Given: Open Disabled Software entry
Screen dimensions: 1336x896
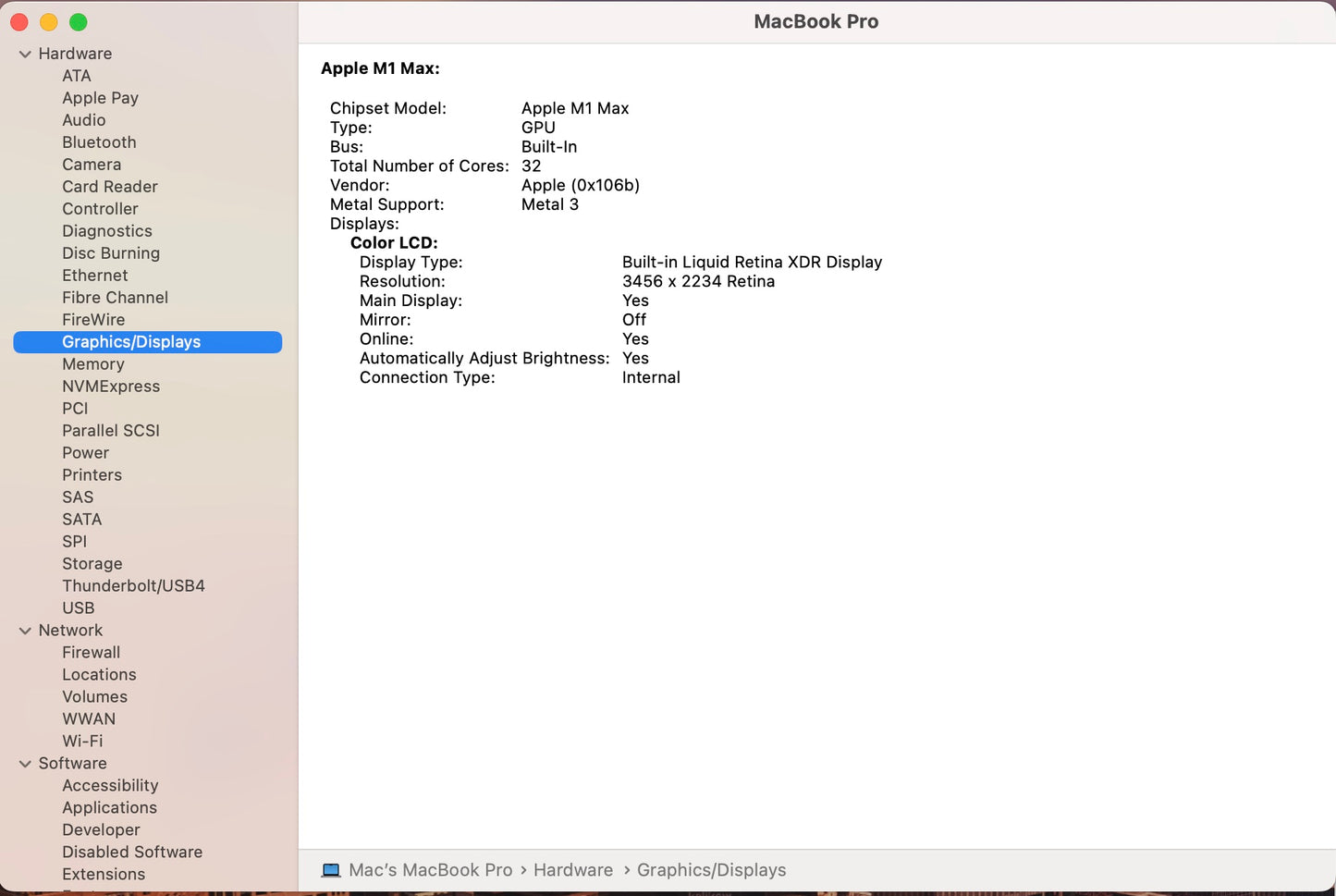Looking at the screenshot, I should [132, 853].
